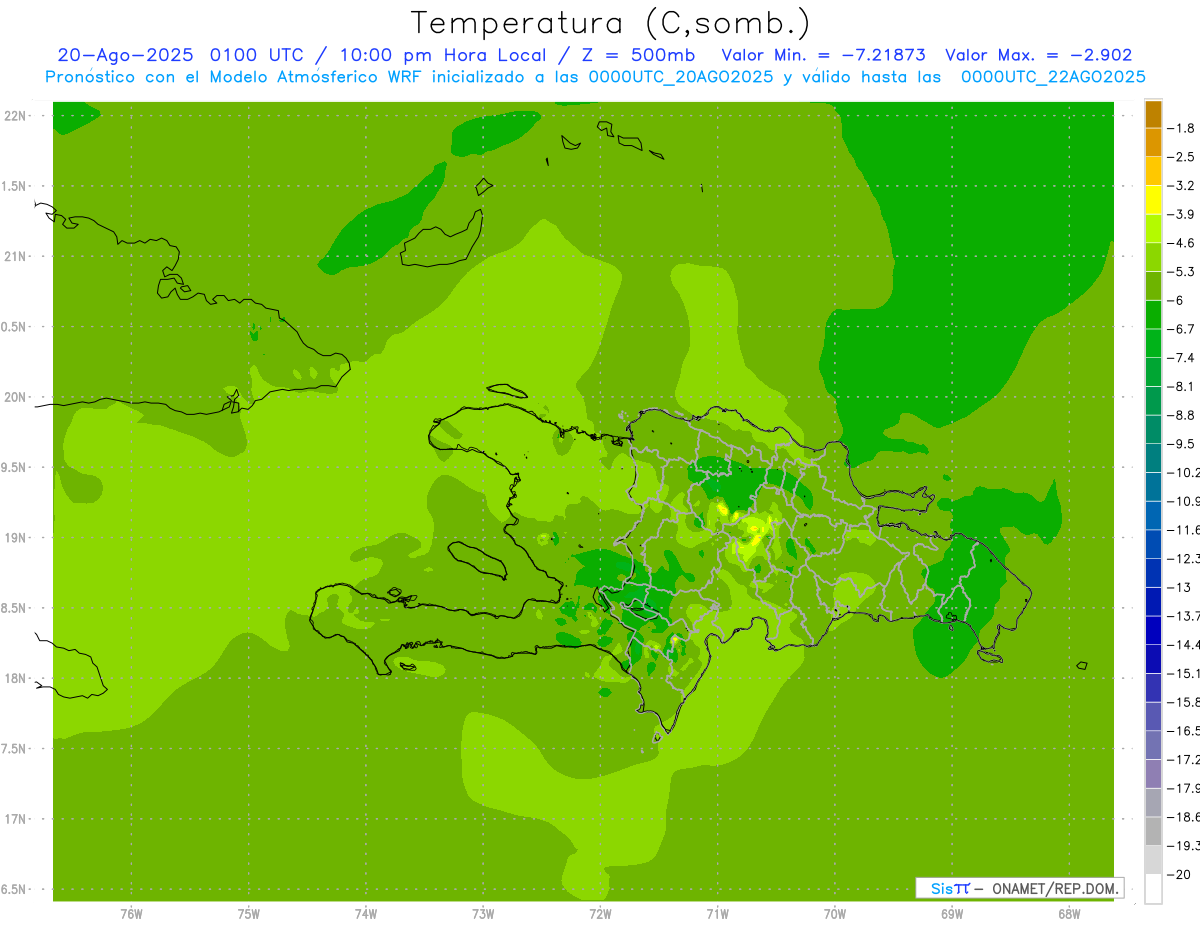Image resolution: width=1200 pixels, height=927 pixels.
Task: Click the '17N' latitude axis label
Action: (x=16, y=818)
